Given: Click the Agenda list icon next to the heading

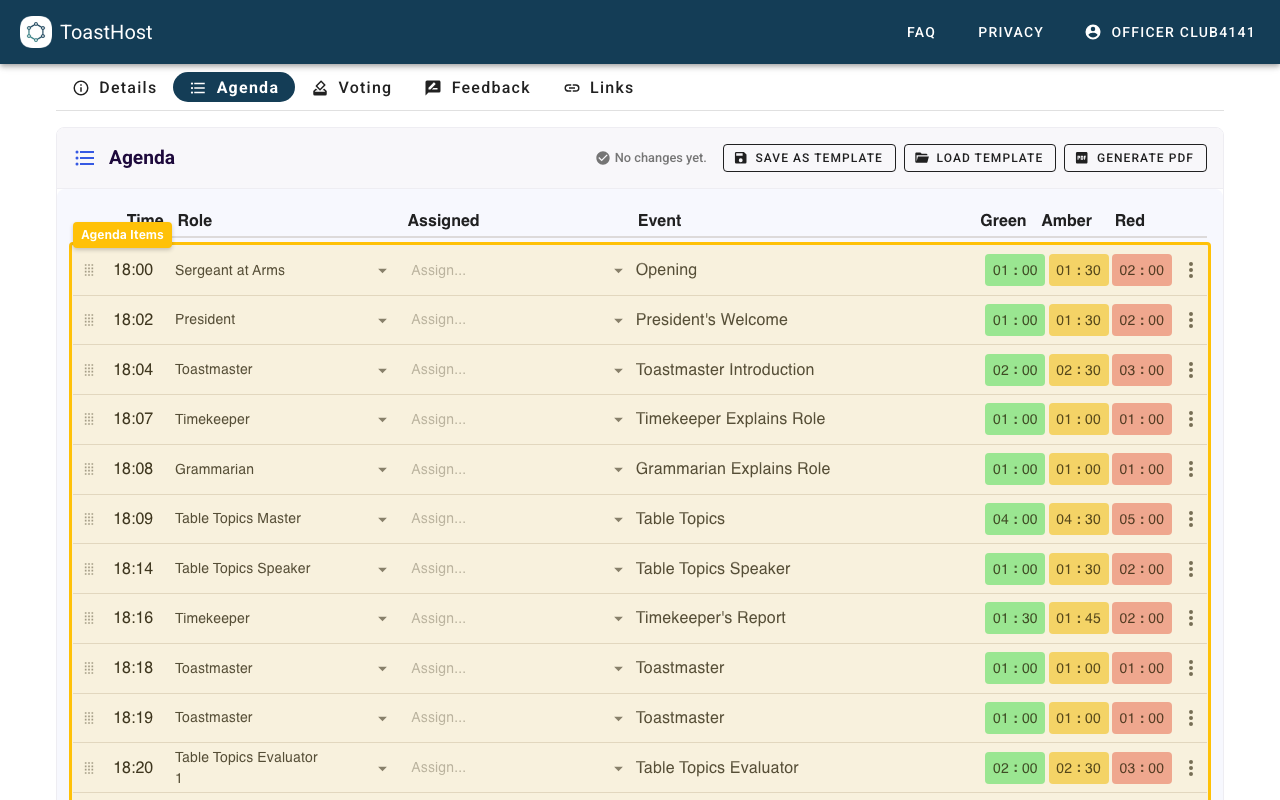Looking at the screenshot, I should click(85, 157).
